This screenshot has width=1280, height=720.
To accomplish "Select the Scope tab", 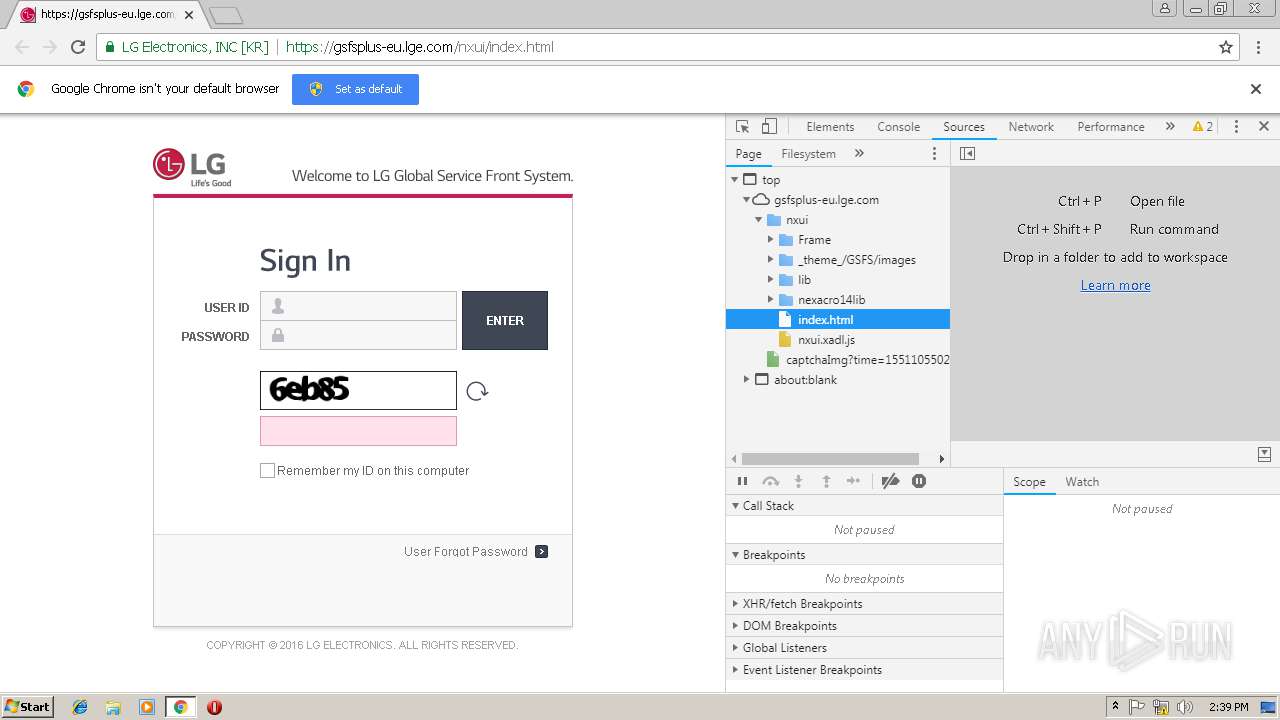I will [x=1029, y=482].
